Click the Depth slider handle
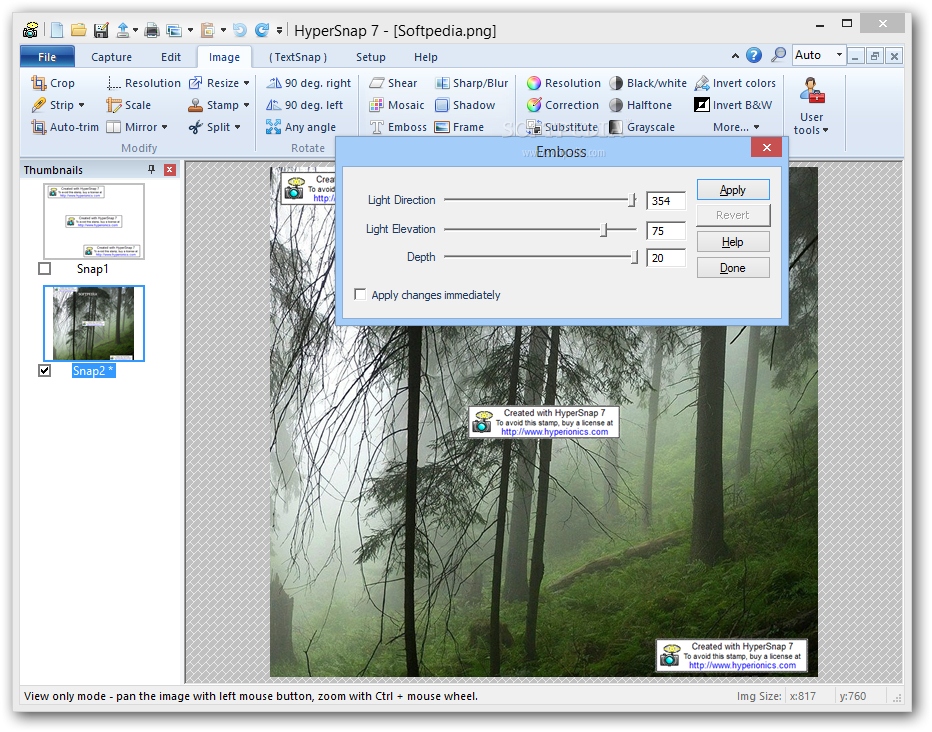Viewport: 932px width, 732px height. coord(635,257)
